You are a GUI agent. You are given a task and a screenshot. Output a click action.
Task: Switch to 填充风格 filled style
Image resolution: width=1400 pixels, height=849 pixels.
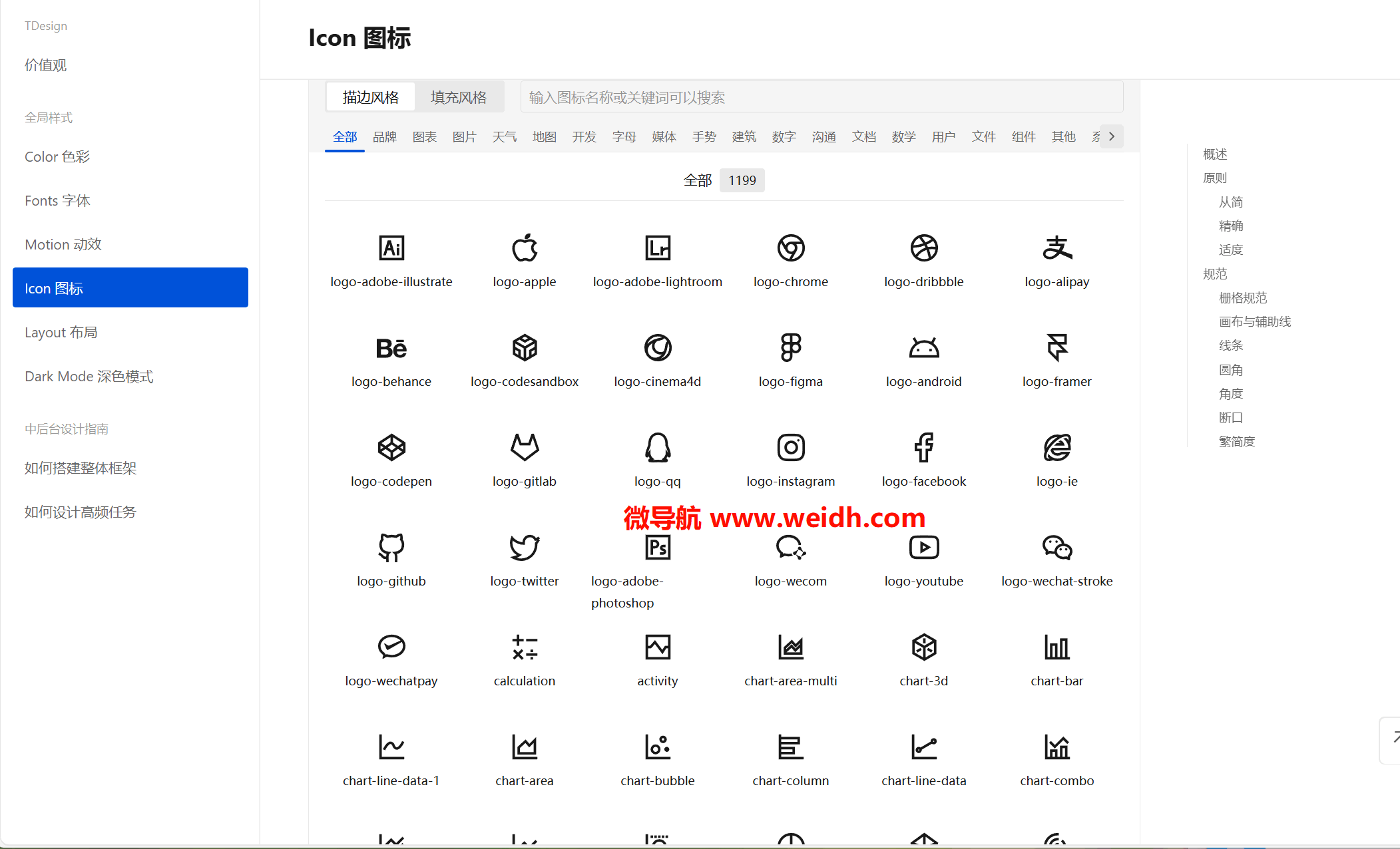pos(459,97)
